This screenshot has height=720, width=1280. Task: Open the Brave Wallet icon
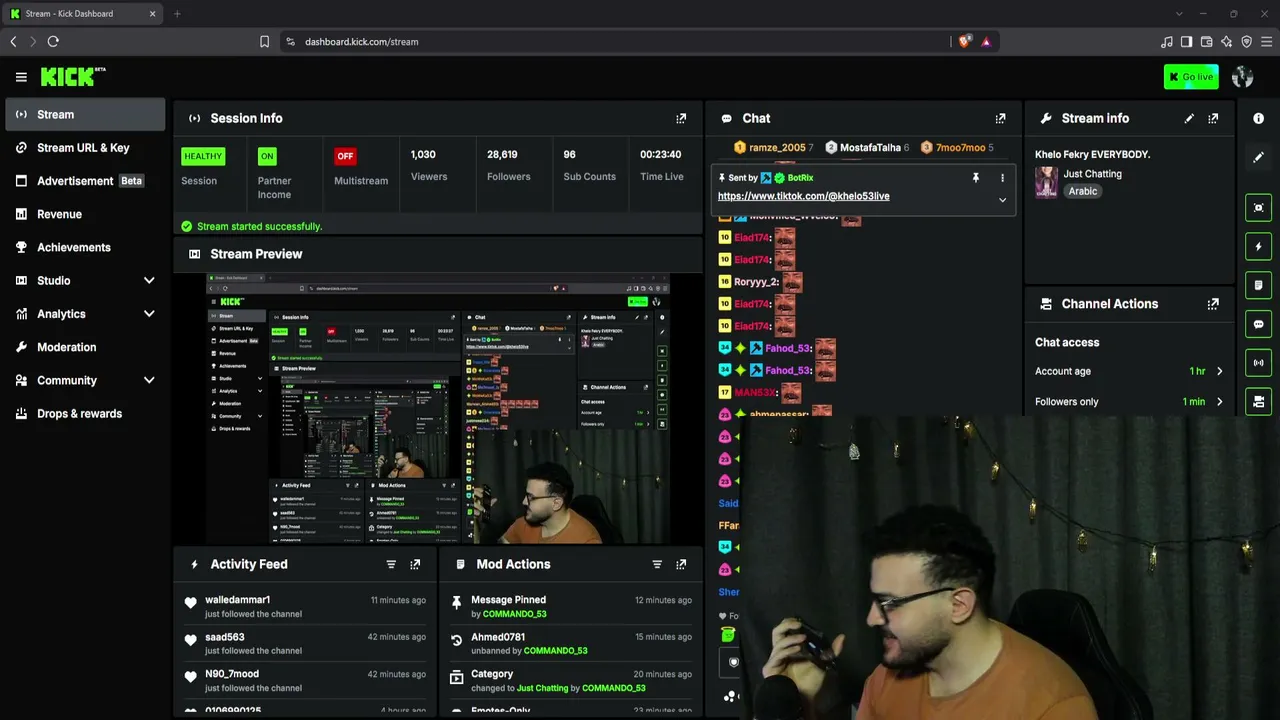[x=1206, y=41]
